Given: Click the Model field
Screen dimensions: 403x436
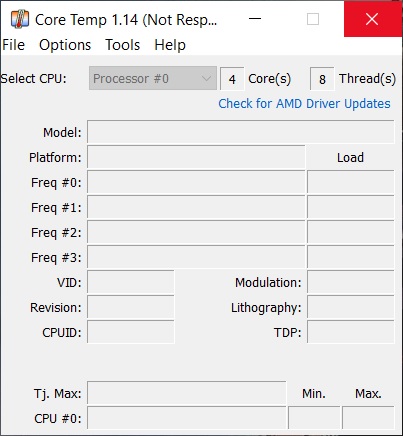Looking at the screenshot, I should [x=241, y=132].
